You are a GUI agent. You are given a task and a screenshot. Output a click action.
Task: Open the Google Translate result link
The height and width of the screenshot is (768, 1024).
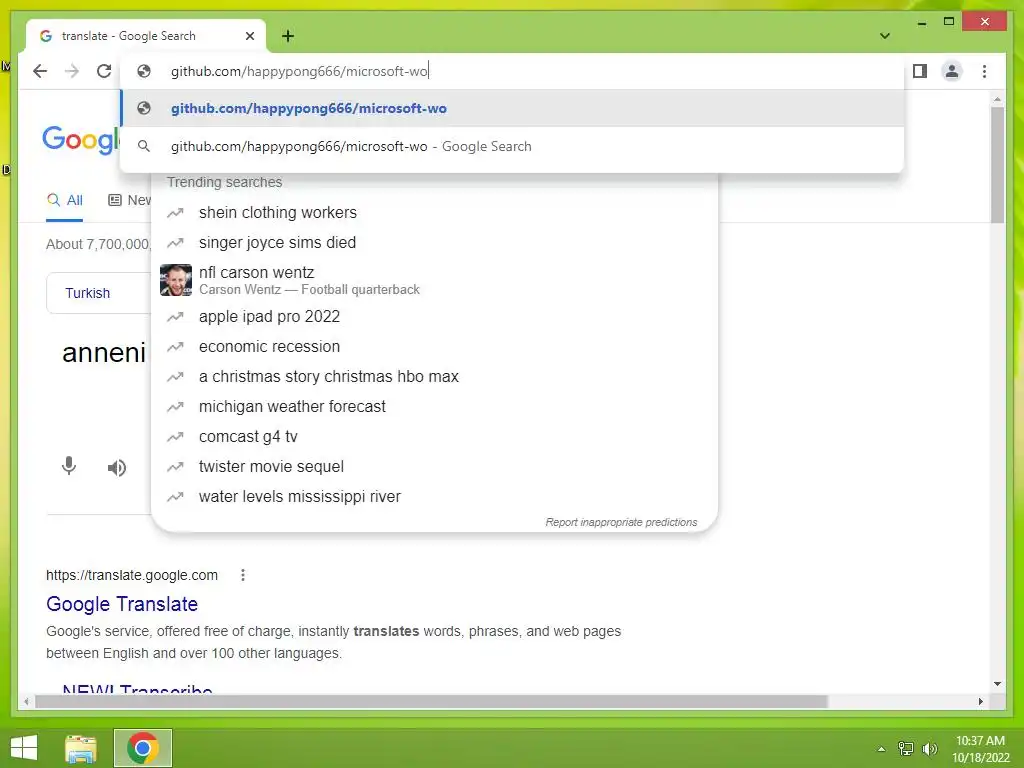pos(122,604)
